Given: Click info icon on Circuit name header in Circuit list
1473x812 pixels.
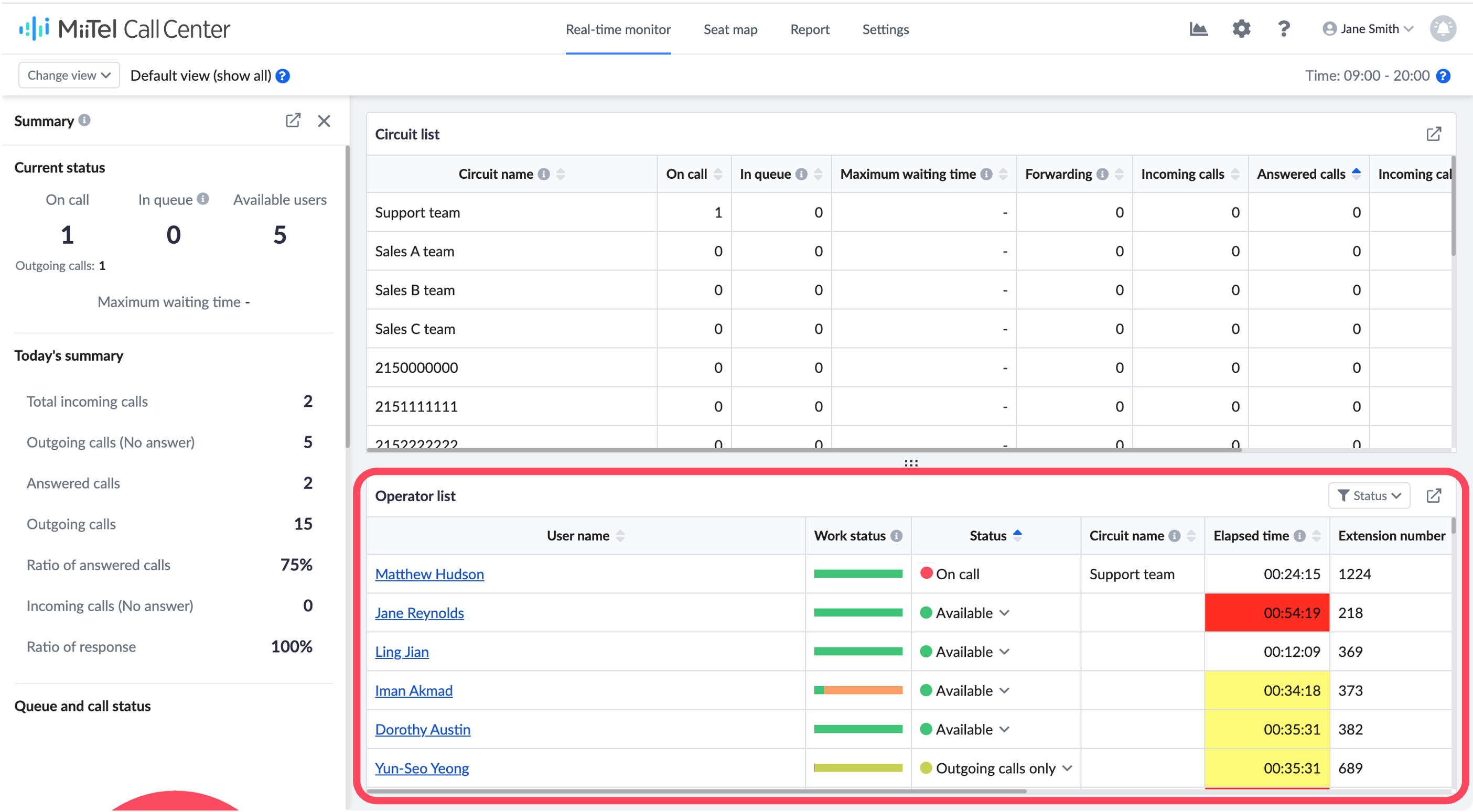Looking at the screenshot, I should [544, 174].
